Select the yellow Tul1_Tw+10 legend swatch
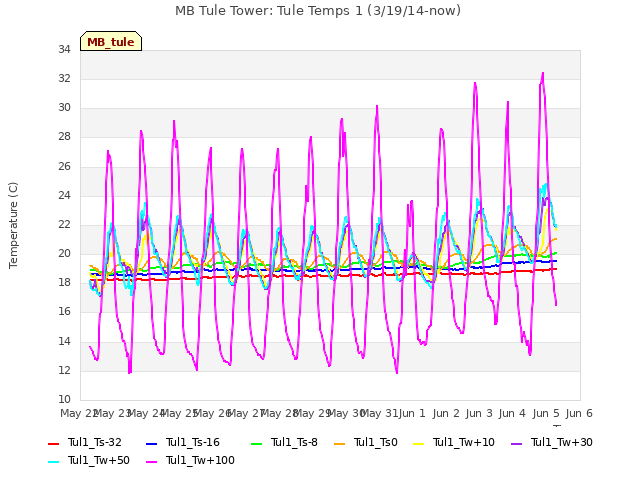640x480 pixels. pos(419,443)
